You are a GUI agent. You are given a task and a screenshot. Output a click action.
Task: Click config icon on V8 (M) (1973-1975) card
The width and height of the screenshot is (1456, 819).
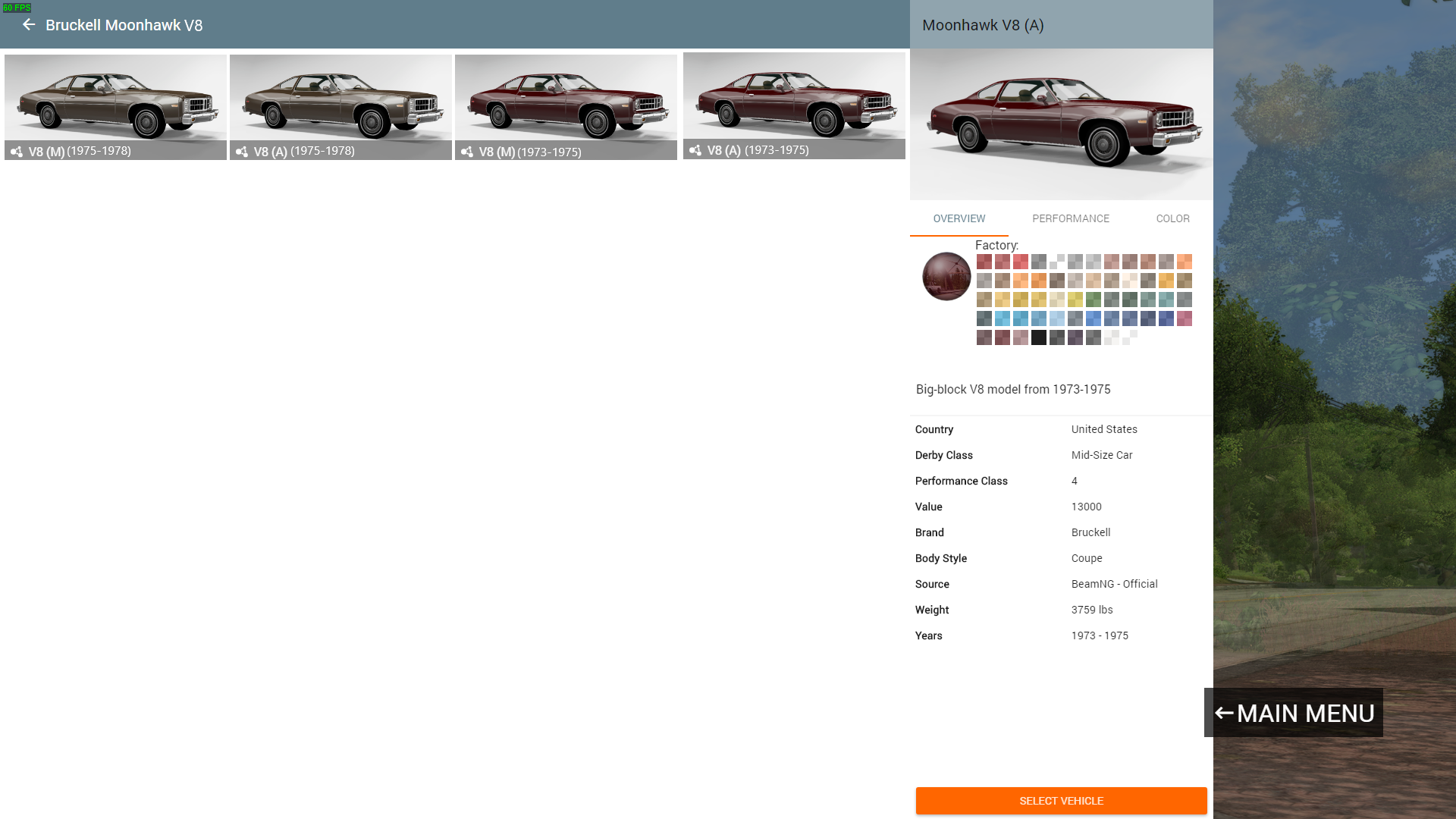tap(467, 152)
